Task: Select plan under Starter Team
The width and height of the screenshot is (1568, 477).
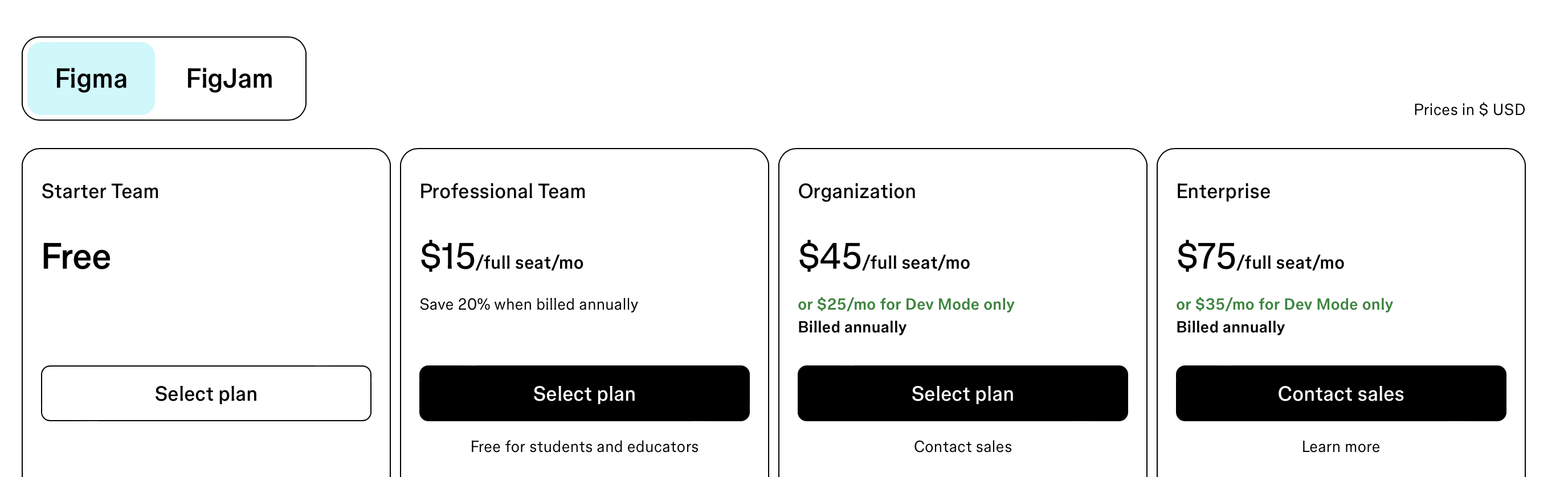Action: point(206,393)
